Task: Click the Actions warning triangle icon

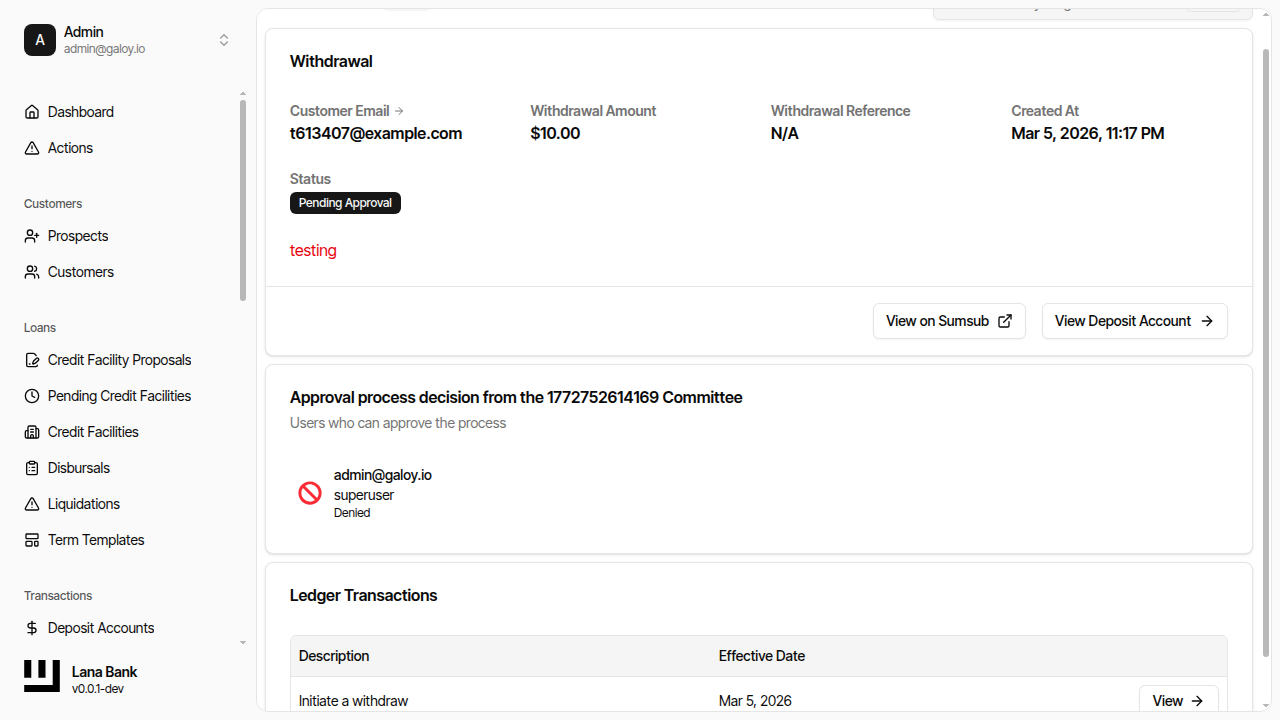Action: [32, 148]
